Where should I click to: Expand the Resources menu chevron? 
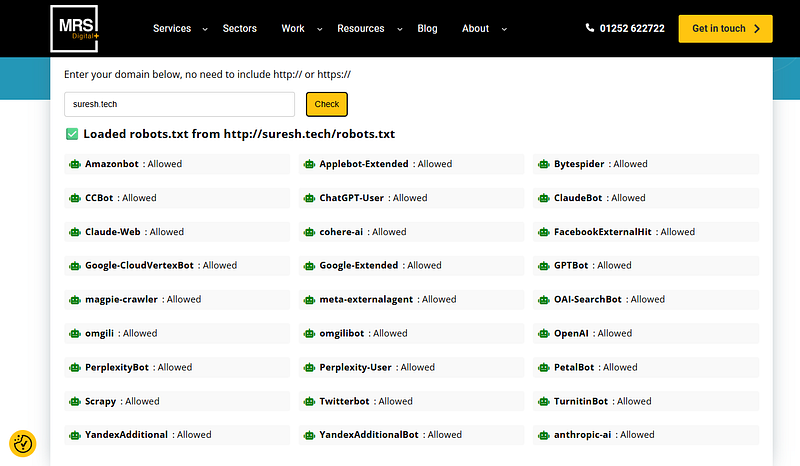(x=400, y=29)
